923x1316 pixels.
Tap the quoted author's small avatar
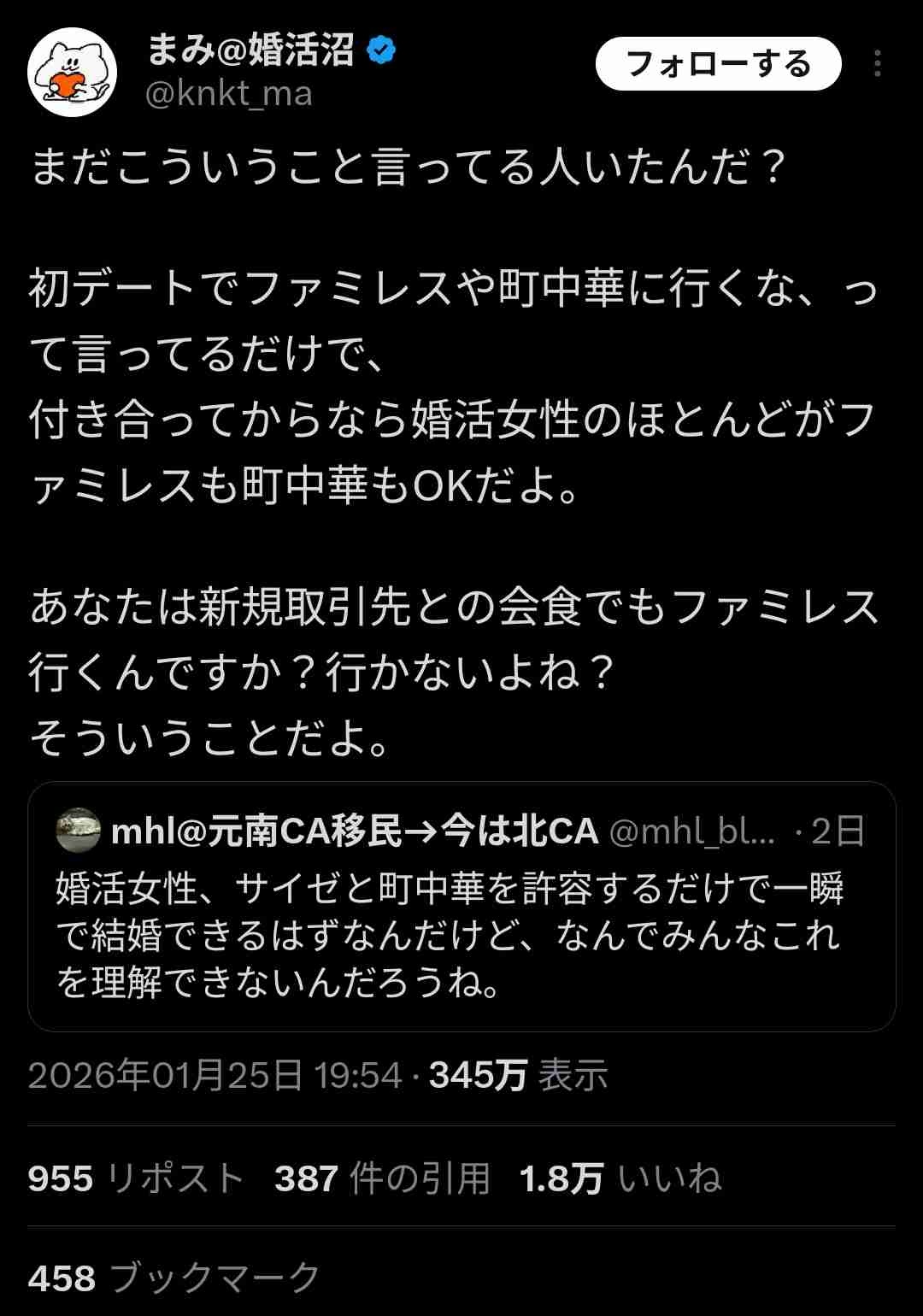click(78, 831)
